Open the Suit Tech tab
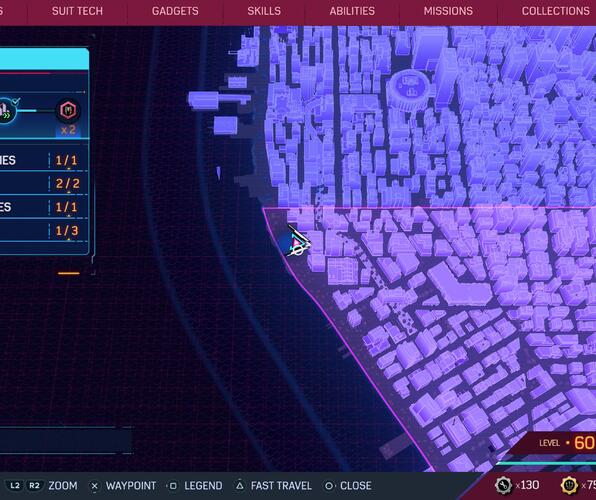Image resolution: width=596 pixels, height=500 pixels. coord(77,11)
